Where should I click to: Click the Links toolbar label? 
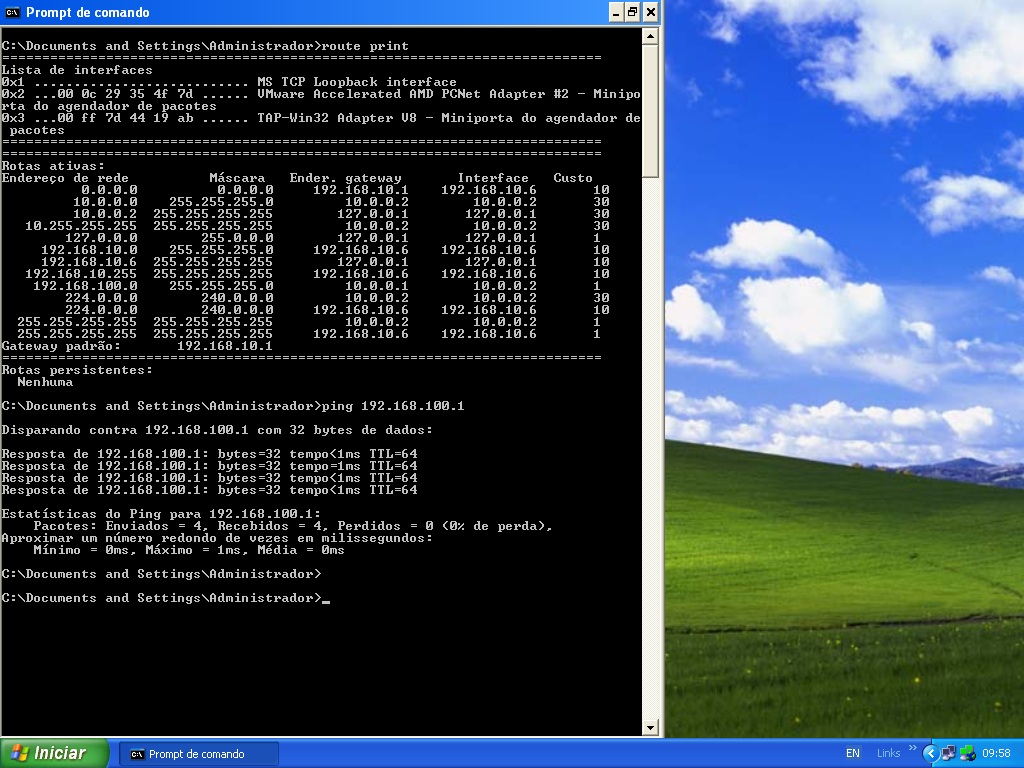888,753
